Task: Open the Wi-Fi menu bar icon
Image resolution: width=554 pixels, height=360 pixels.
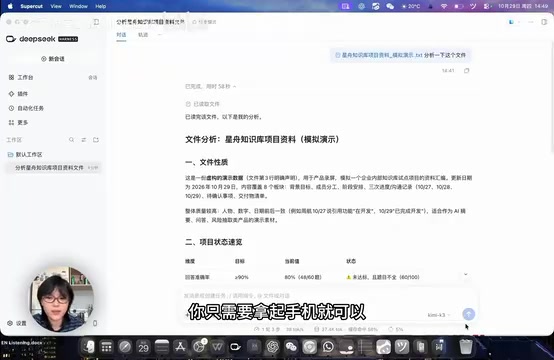Action: 444,6
